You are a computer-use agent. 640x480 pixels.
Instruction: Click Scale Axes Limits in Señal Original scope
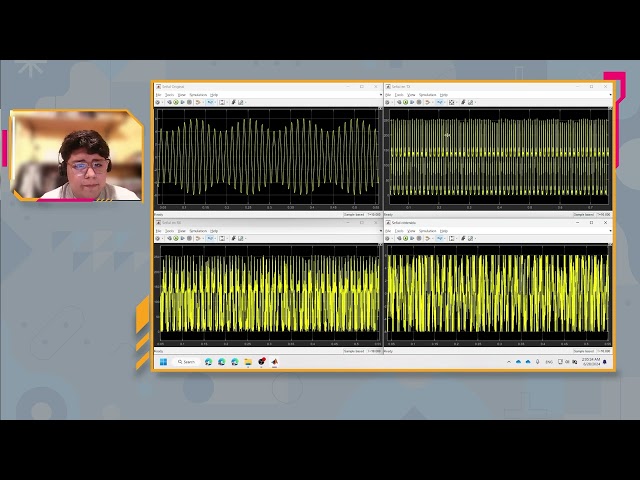[222, 102]
